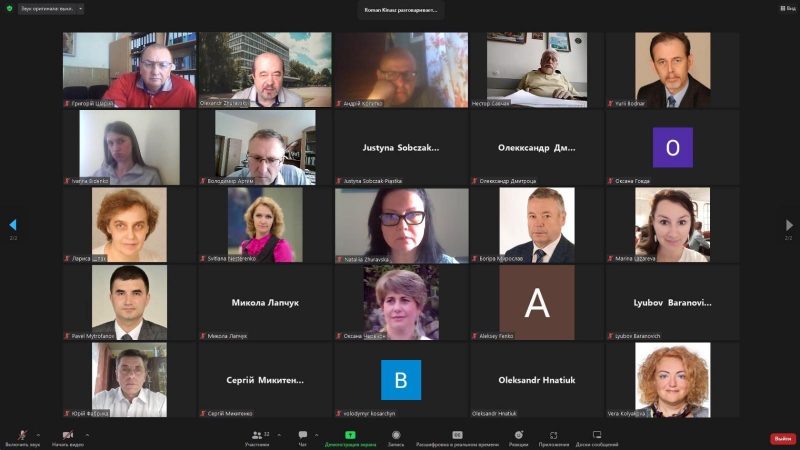This screenshot has height=450, width=800.
Task: Go to previous page of participants
Action: point(13,225)
